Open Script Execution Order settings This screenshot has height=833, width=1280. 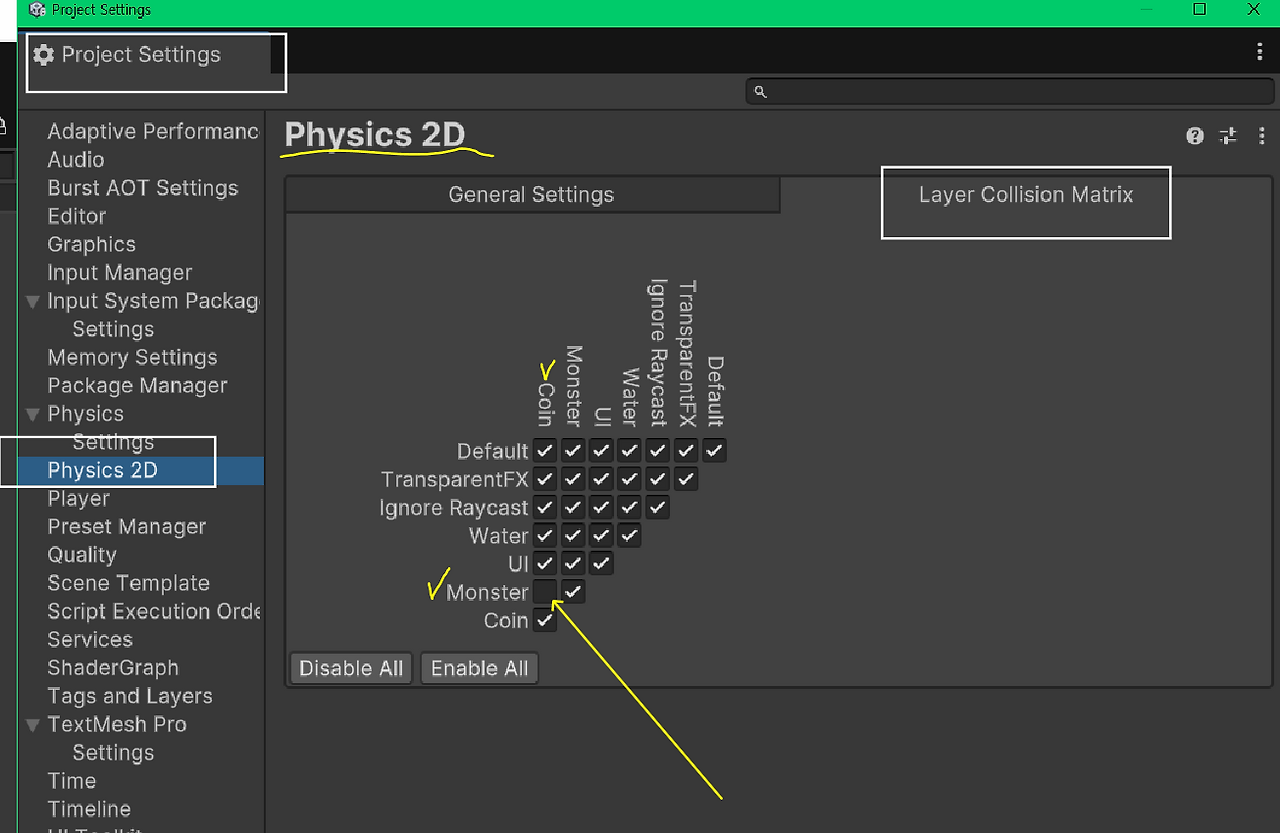[x=153, y=611]
